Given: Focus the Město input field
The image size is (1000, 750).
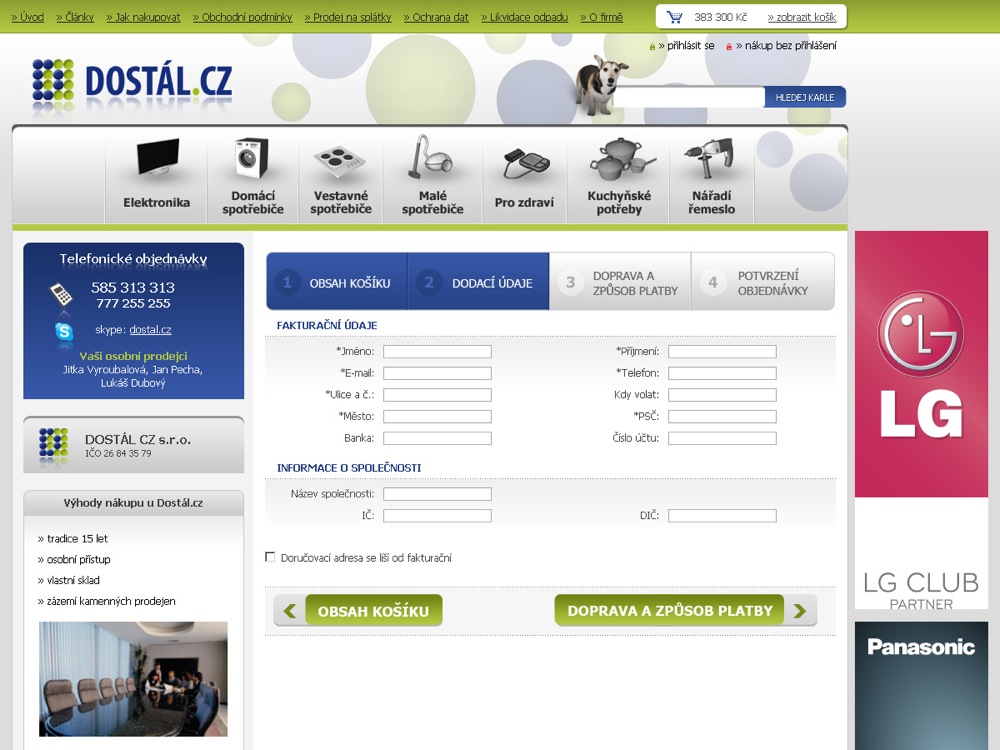Looking at the screenshot, I should [x=438, y=416].
